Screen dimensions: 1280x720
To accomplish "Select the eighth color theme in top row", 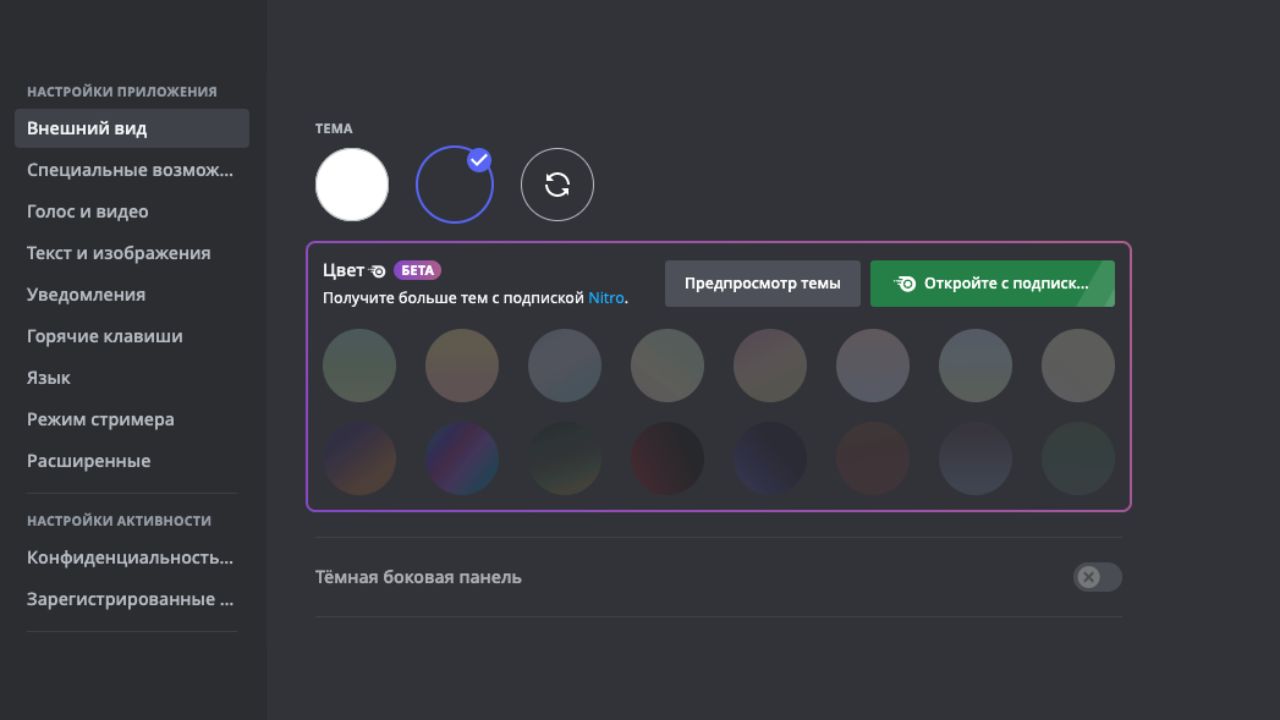I will (x=1078, y=366).
